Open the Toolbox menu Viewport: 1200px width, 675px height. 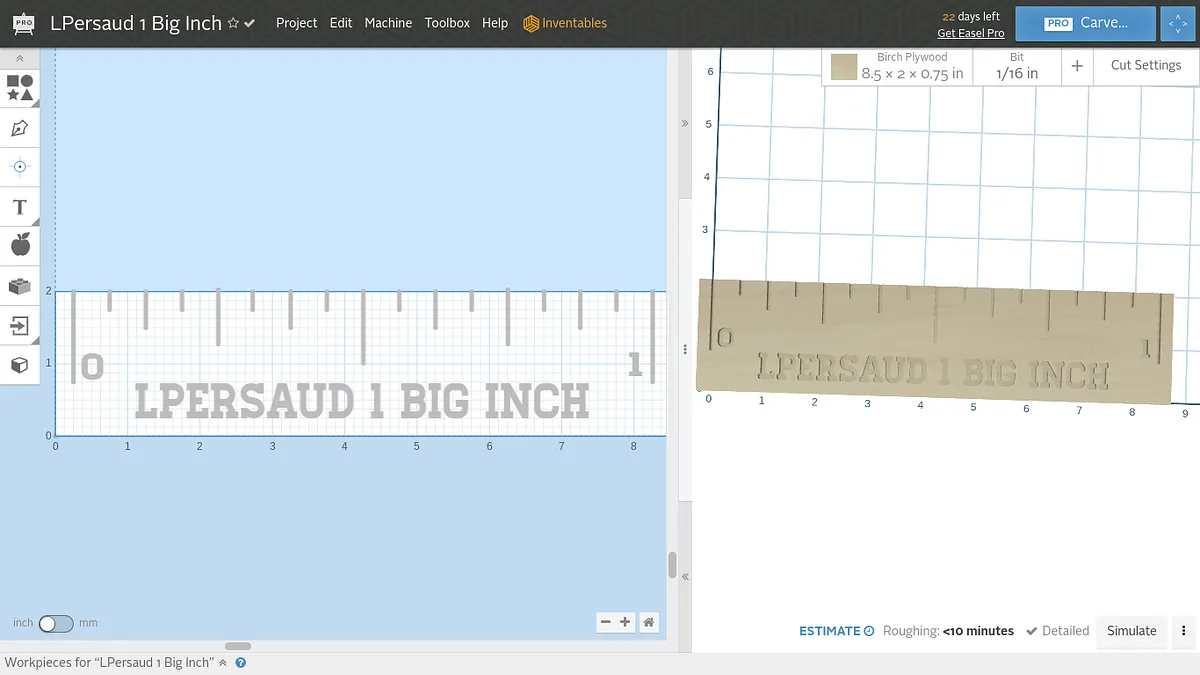pos(447,23)
